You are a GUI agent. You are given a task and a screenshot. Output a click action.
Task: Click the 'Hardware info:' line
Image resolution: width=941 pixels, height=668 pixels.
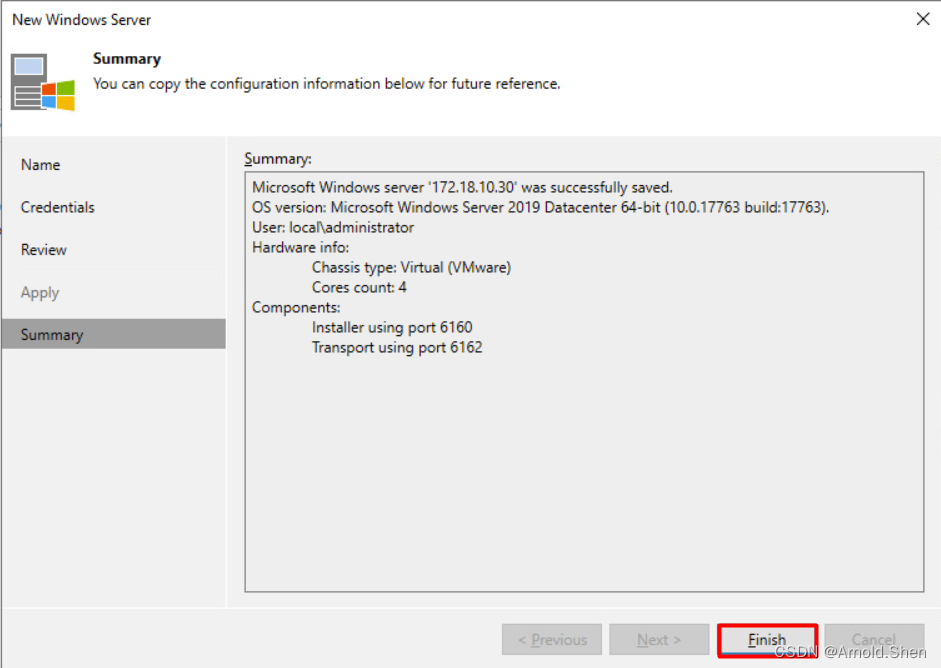point(300,247)
